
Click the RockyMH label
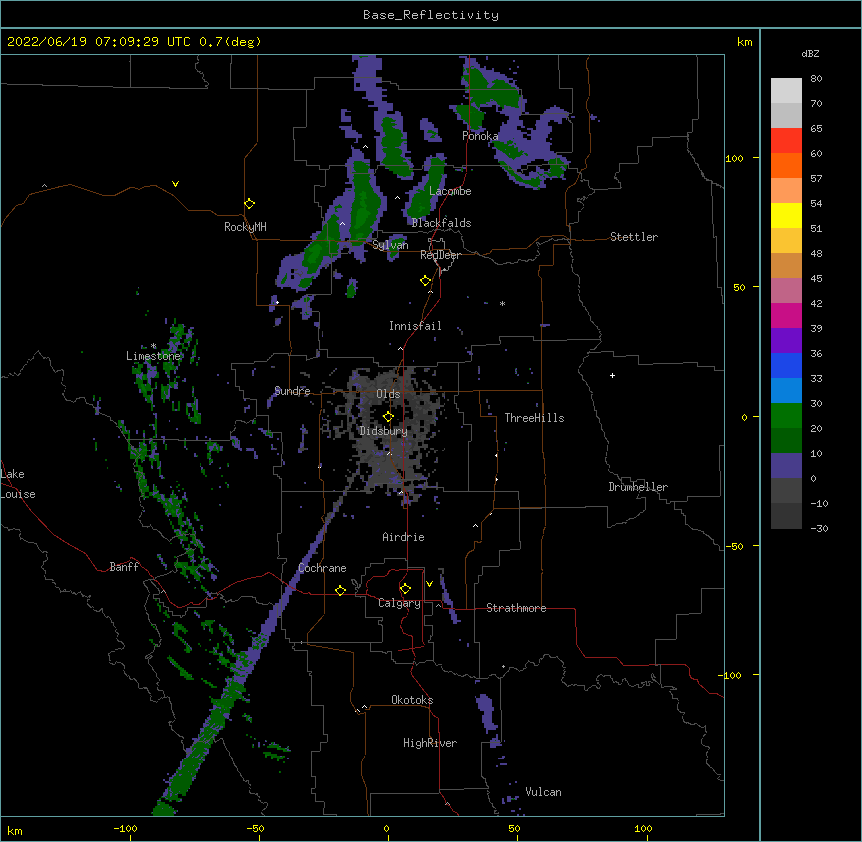tap(245, 227)
